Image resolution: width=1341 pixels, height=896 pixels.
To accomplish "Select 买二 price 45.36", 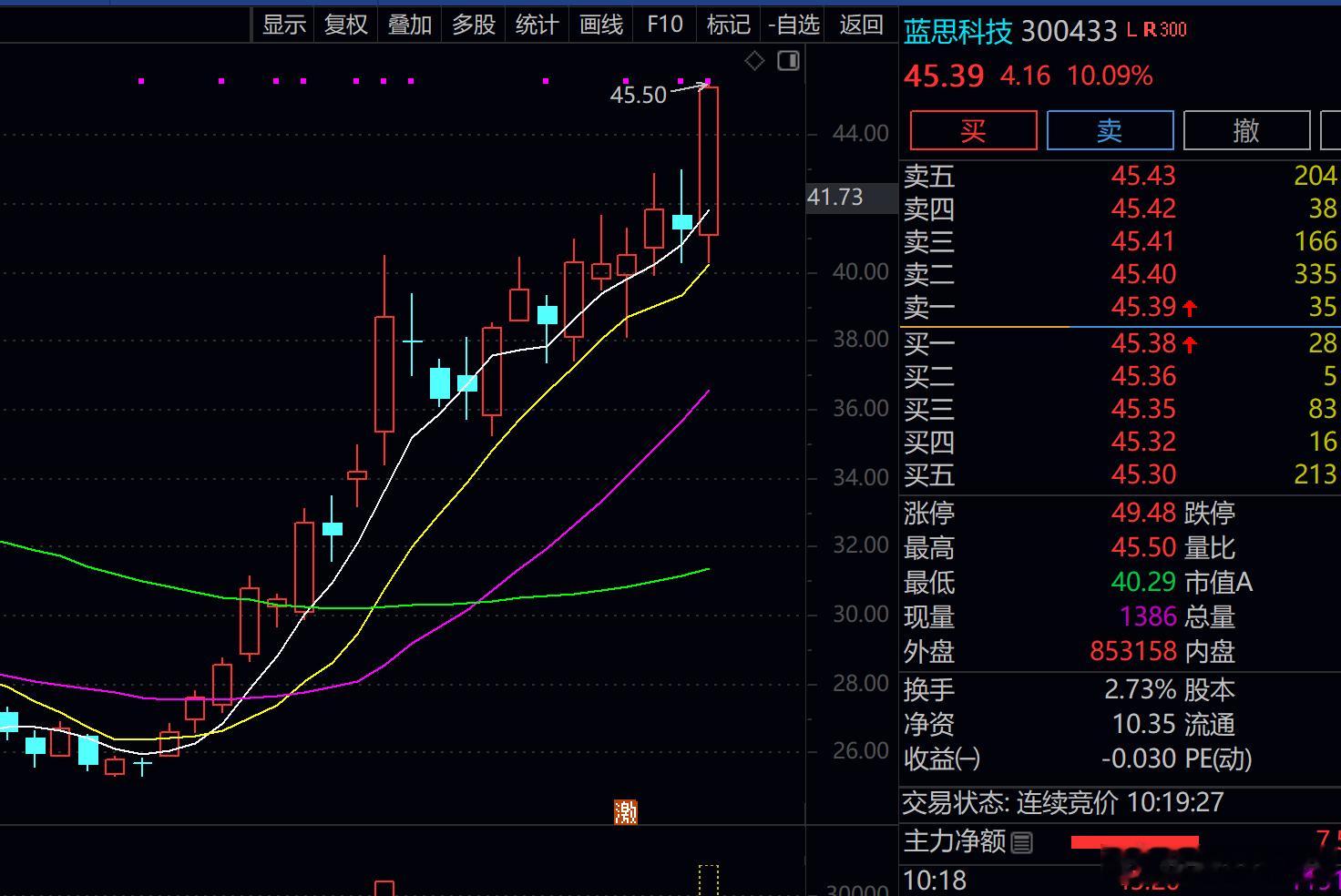I will click(x=1143, y=376).
